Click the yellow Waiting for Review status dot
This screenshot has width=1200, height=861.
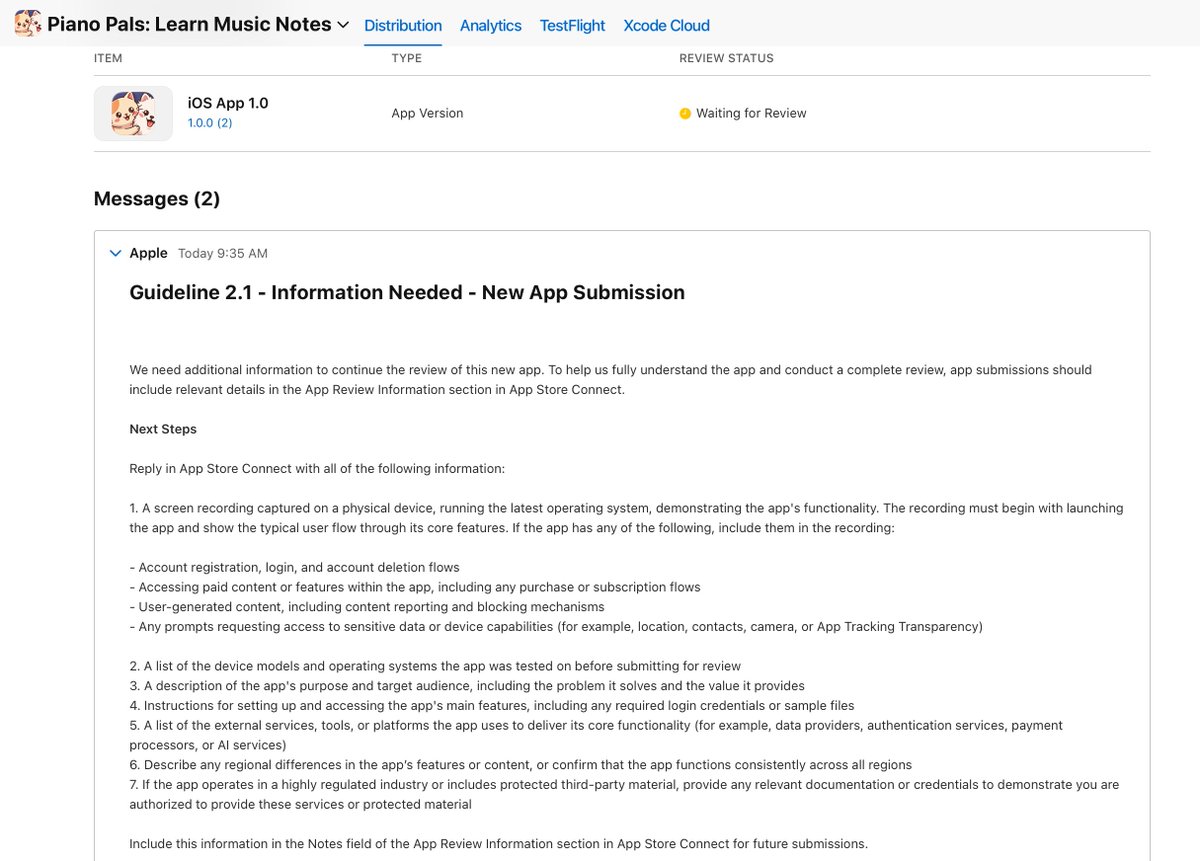pos(685,114)
